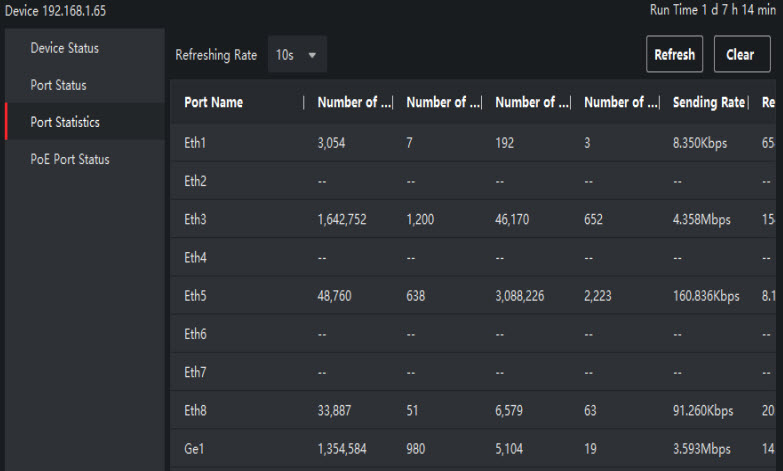Click the Refresh button
The width and height of the screenshot is (783, 471).
pos(674,55)
